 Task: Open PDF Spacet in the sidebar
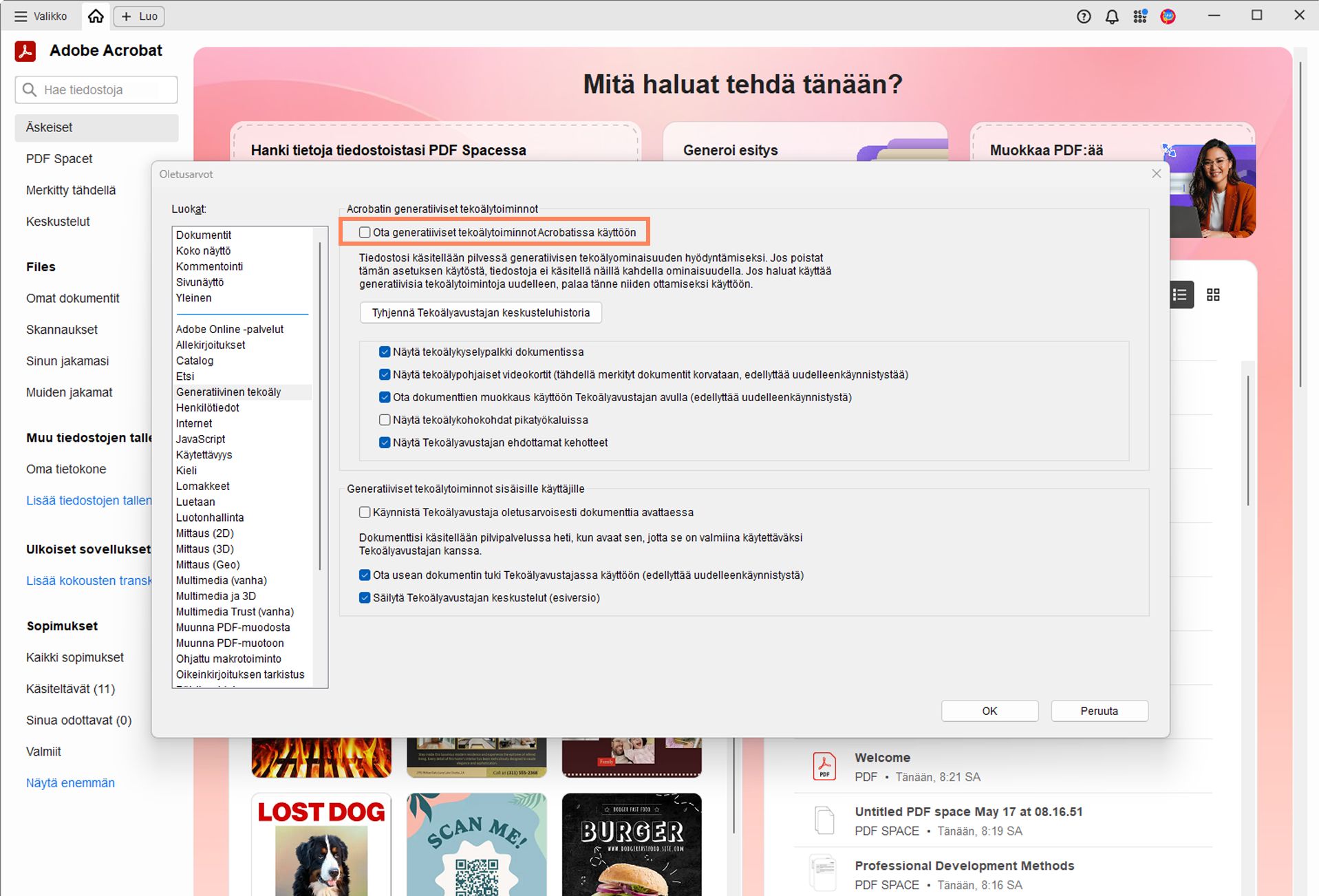[59, 159]
